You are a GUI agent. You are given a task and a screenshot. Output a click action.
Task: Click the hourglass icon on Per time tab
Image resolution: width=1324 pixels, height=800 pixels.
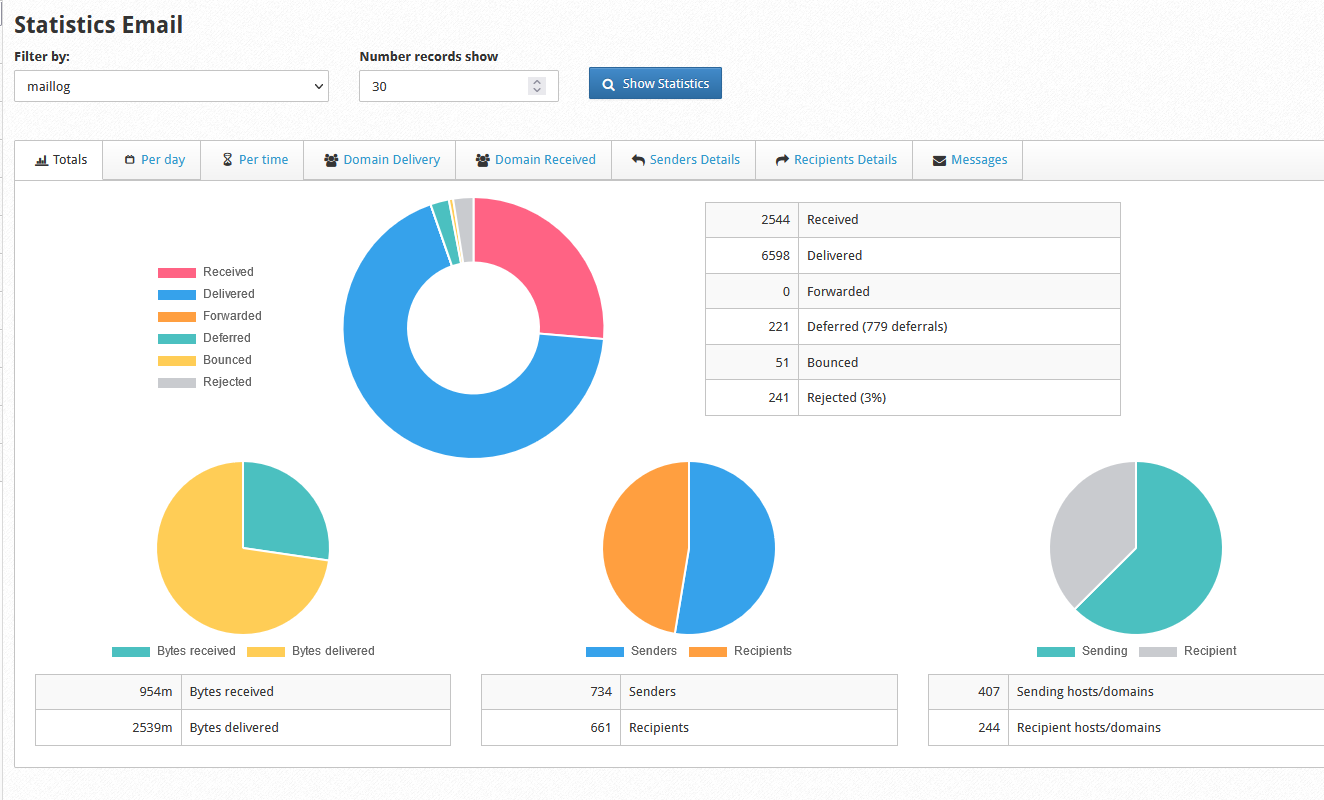tap(227, 160)
